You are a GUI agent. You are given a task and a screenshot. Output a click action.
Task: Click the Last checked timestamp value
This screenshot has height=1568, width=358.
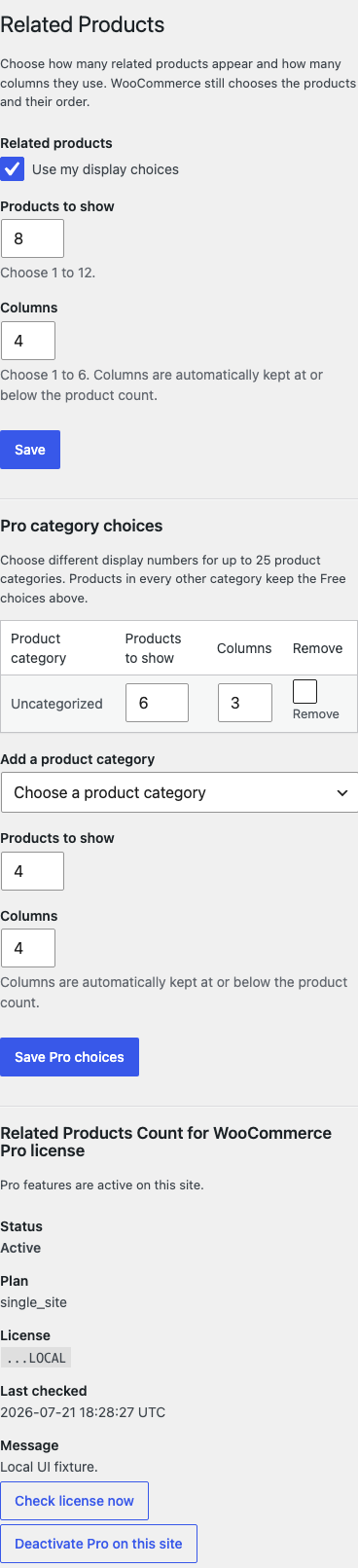point(83,1412)
